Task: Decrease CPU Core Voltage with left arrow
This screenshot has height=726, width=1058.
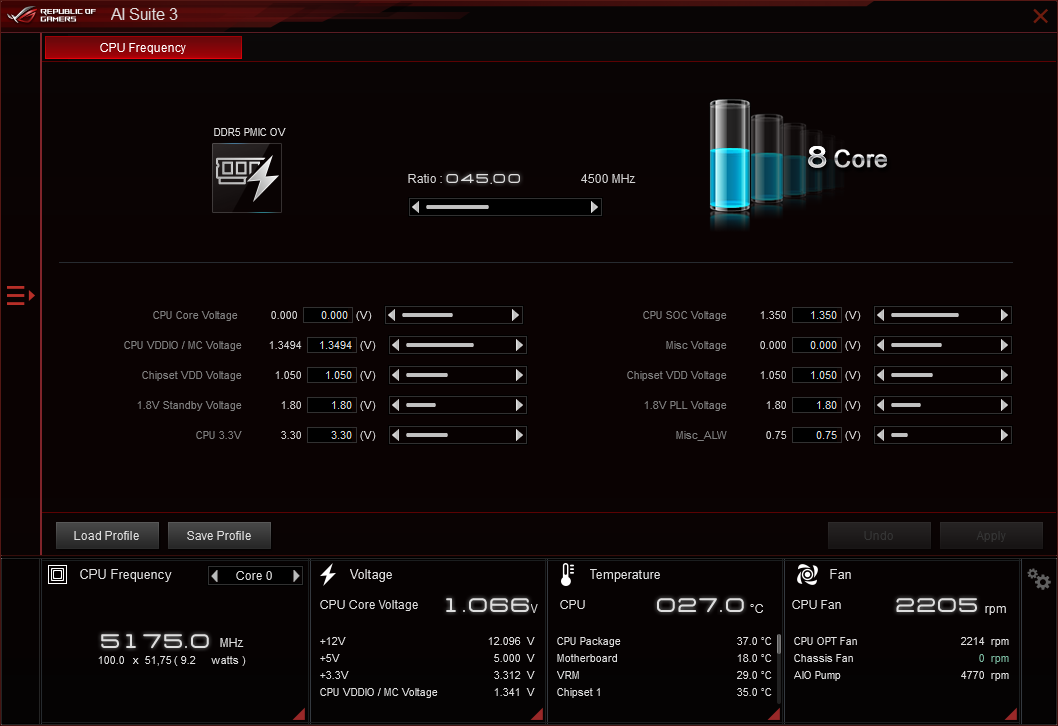Action: click(391, 315)
